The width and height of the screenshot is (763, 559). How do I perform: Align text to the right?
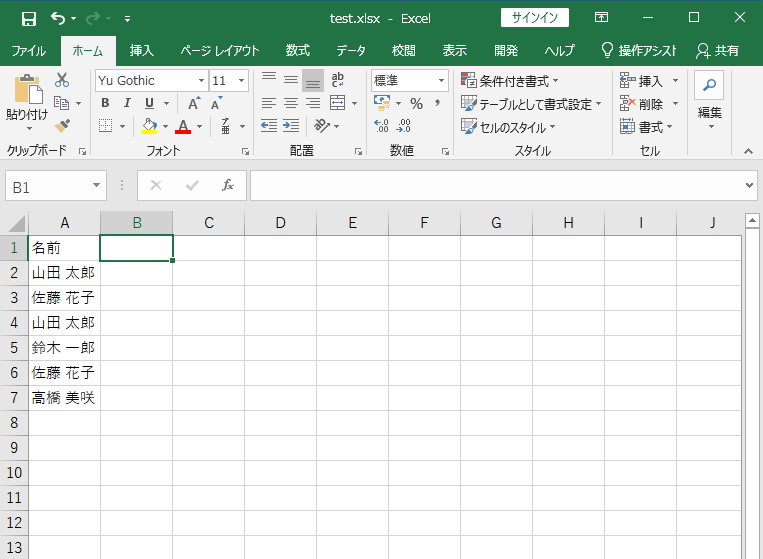tap(312, 103)
